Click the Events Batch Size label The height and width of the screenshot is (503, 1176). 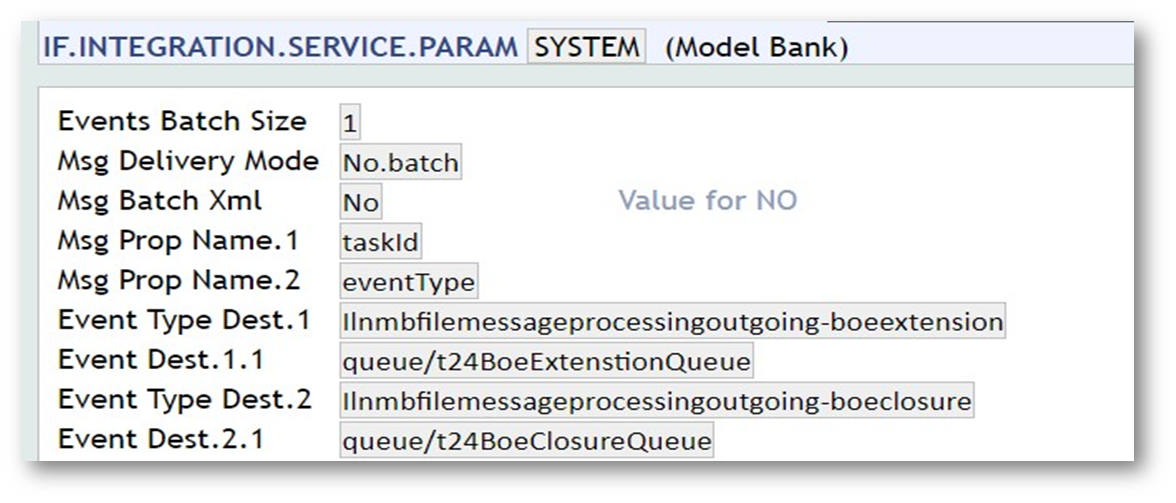coord(182,121)
